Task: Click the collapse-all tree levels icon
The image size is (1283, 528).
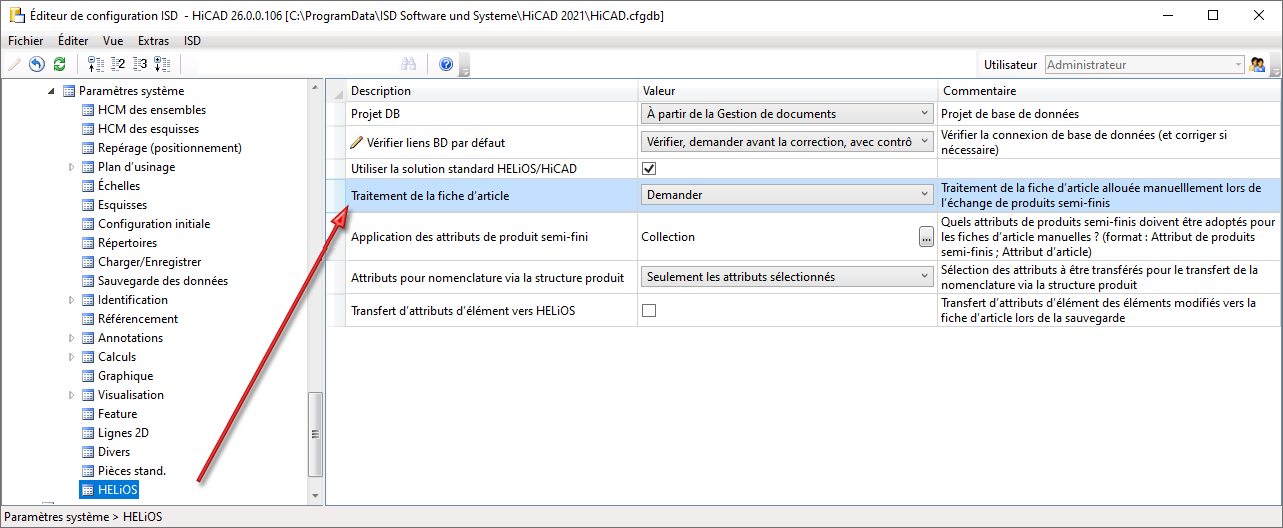Action: (x=96, y=64)
